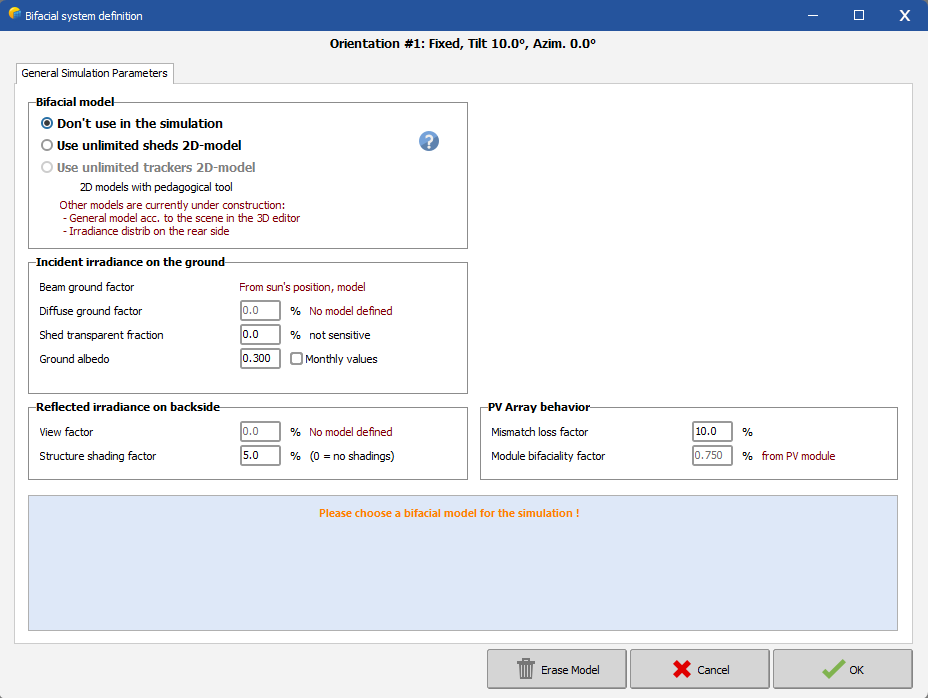Click the green checkmark icon on OK
Image resolution: width=928 pixels, height=698 pixels.
(x=831, y=669)
